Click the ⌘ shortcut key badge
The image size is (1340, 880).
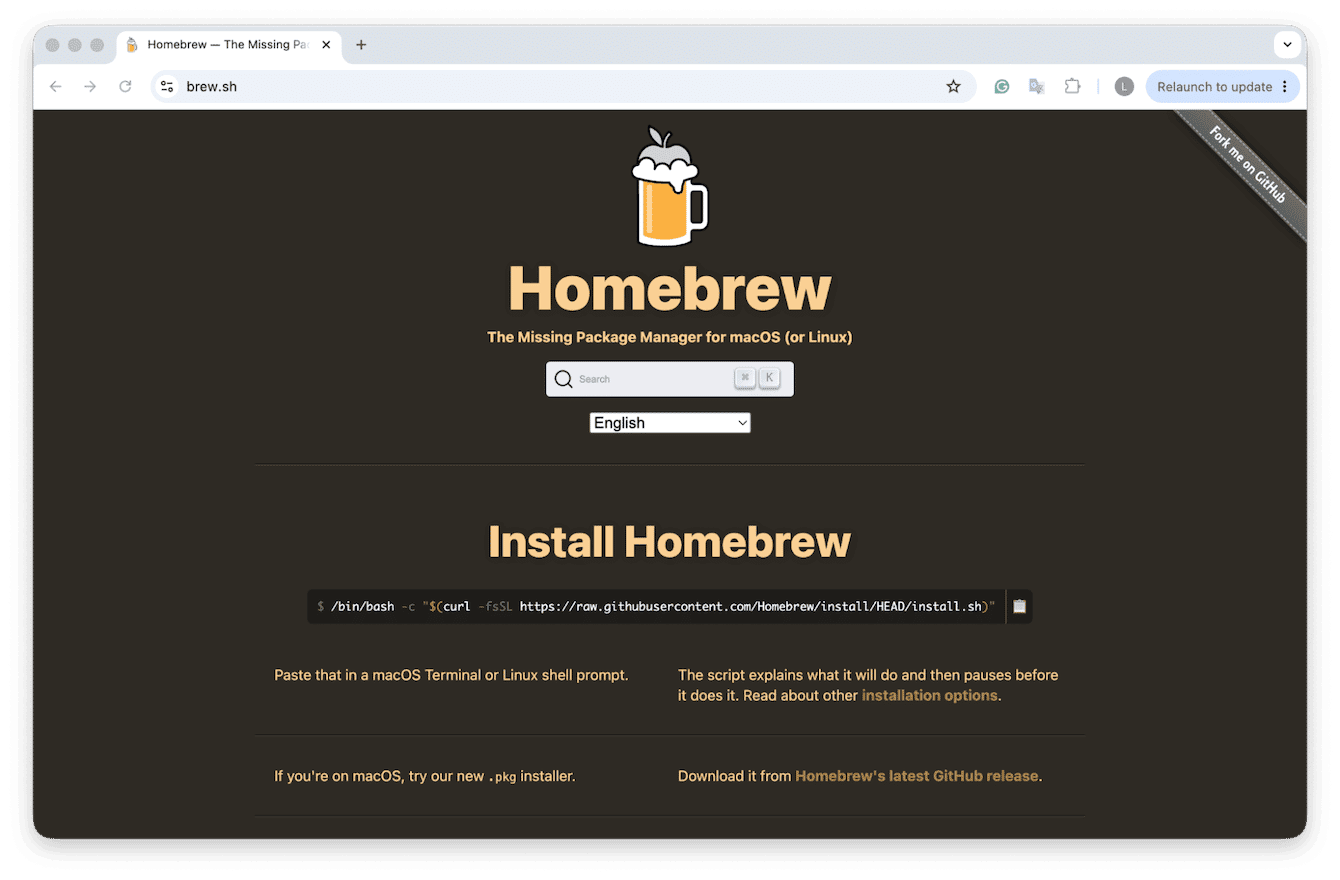[x=745, y=378]
